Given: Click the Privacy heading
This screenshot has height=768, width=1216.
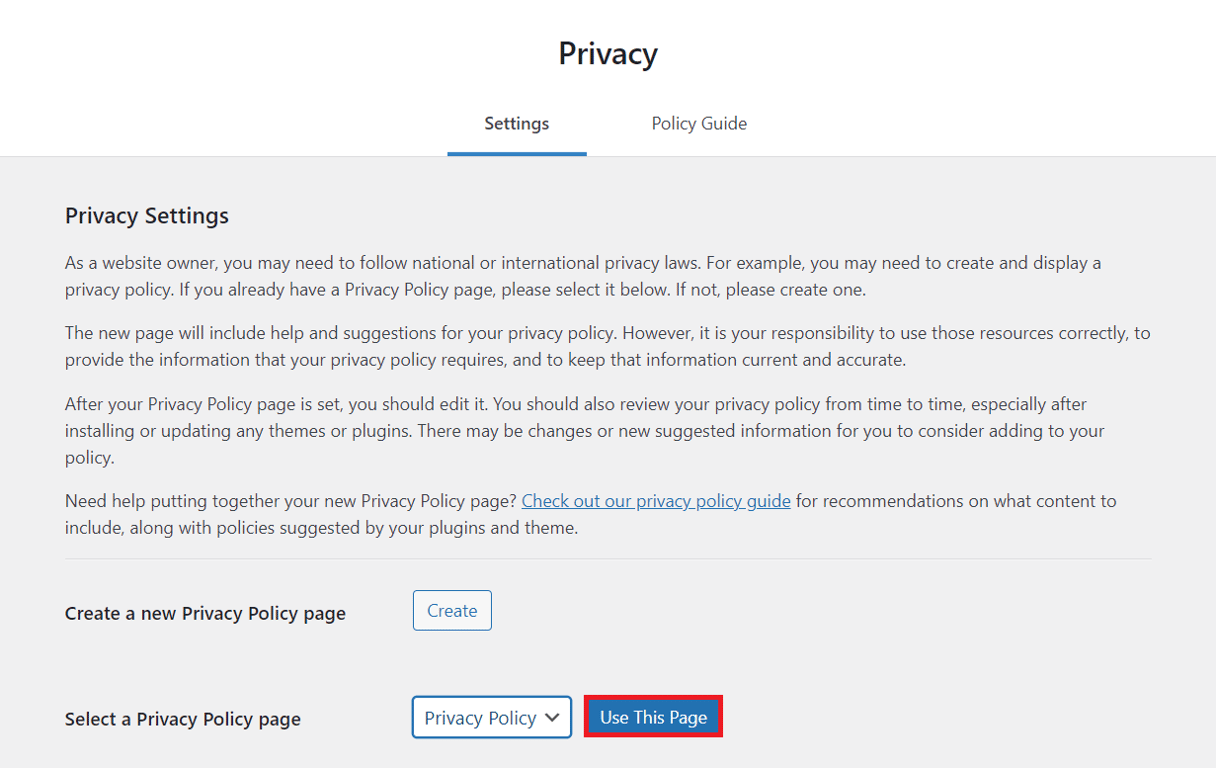Looking at the screenshot, I should [x=607, y=54].
